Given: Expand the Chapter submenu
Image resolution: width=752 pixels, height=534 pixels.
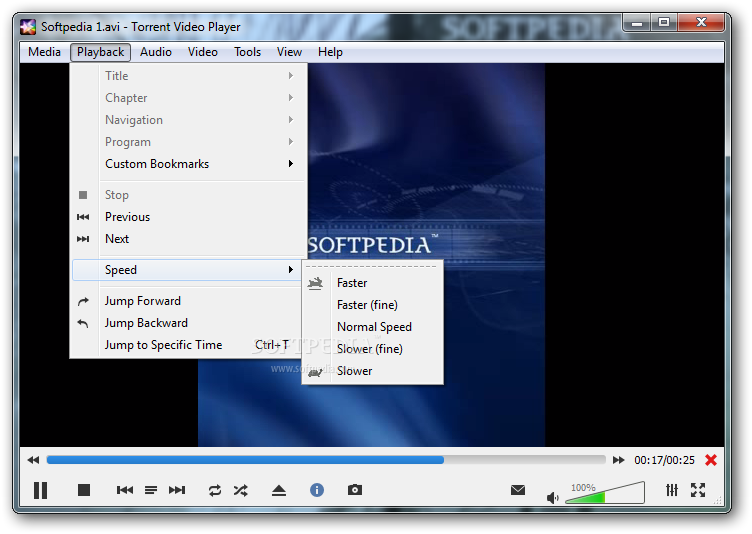Looking at the screenshot, I should pos(189,98).
